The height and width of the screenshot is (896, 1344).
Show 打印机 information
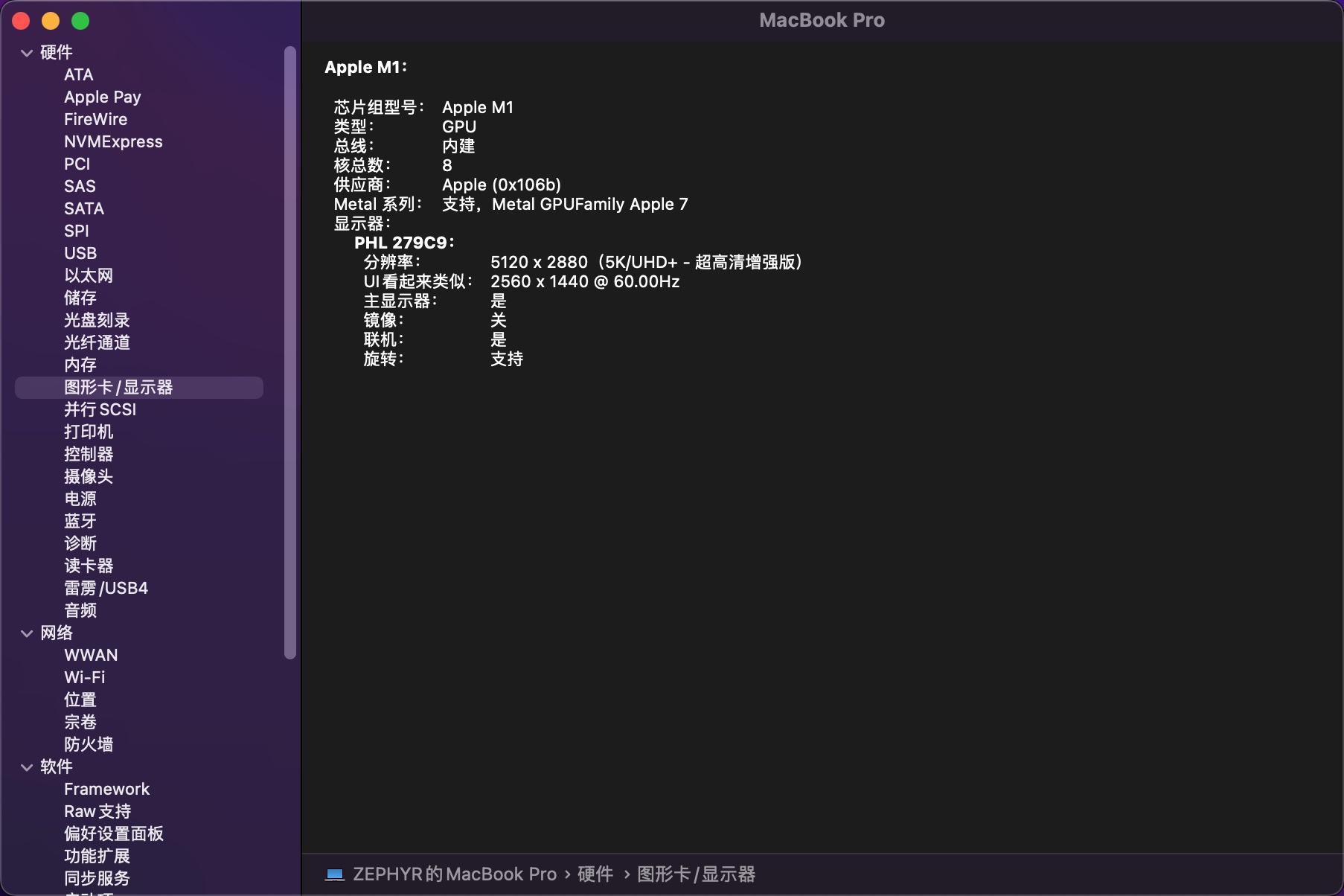(89, 432)
